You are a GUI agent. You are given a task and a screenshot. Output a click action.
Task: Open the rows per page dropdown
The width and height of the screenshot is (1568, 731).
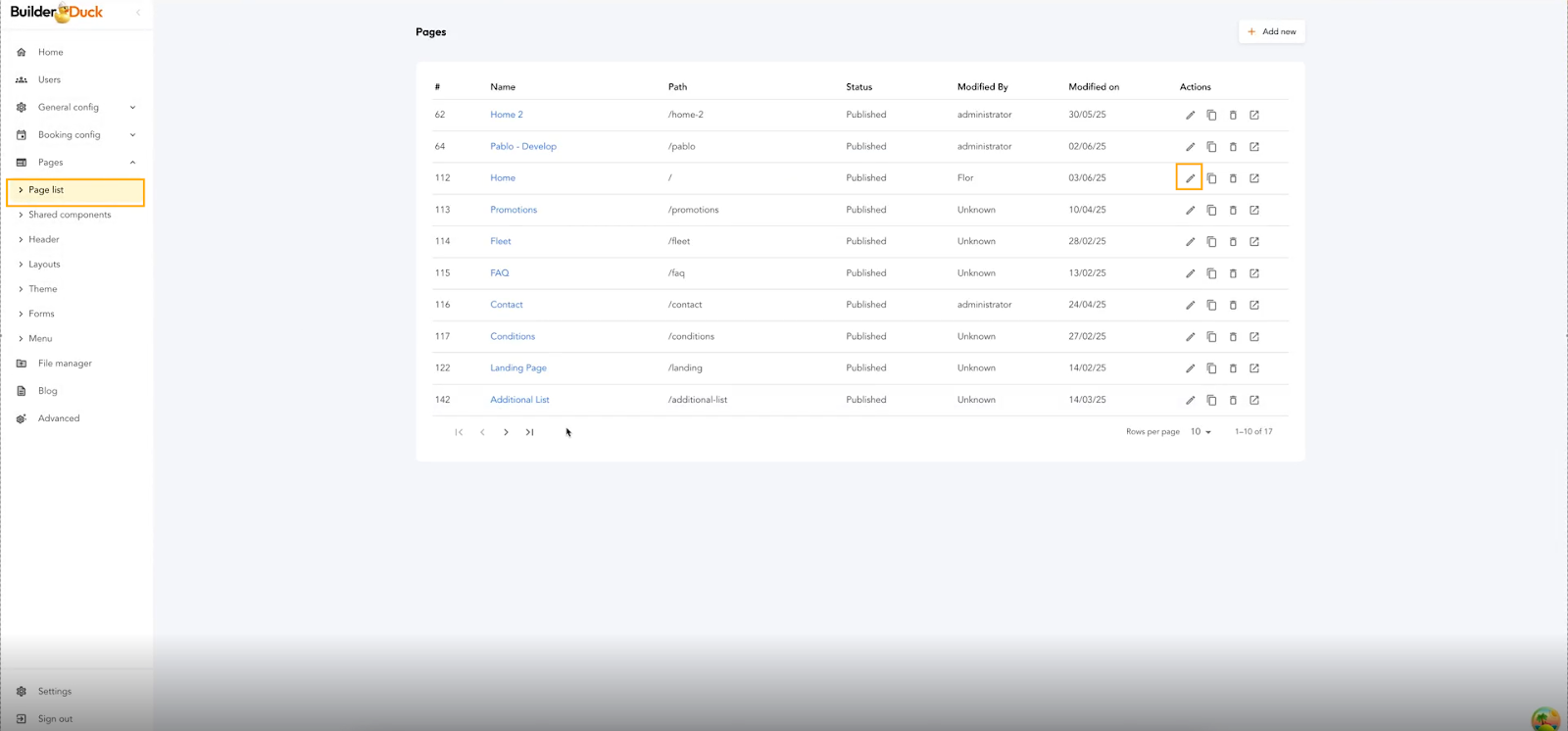point(1200,432)
